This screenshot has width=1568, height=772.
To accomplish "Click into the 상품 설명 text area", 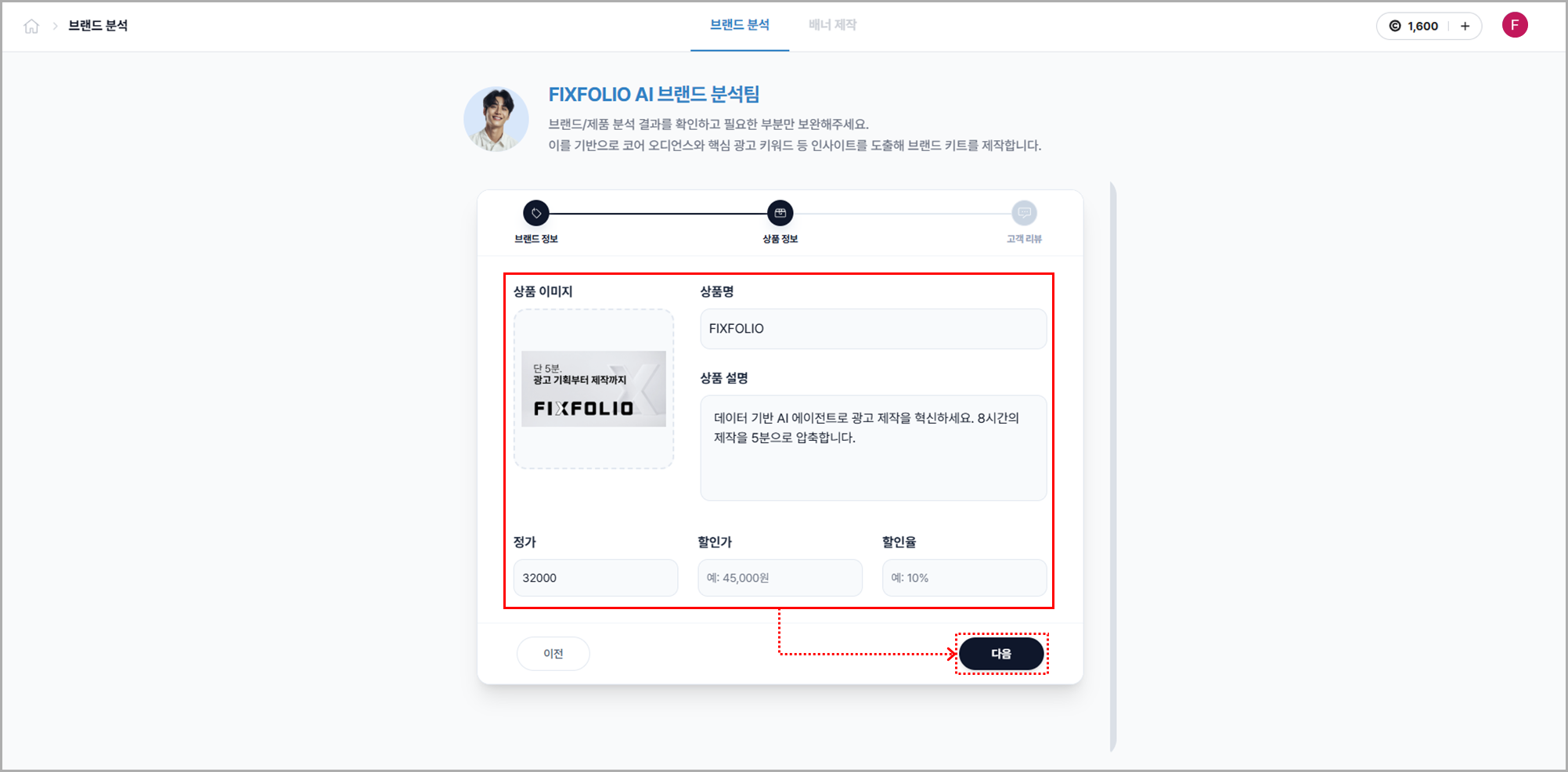I will pyautogui.click(x=873, y=448).
